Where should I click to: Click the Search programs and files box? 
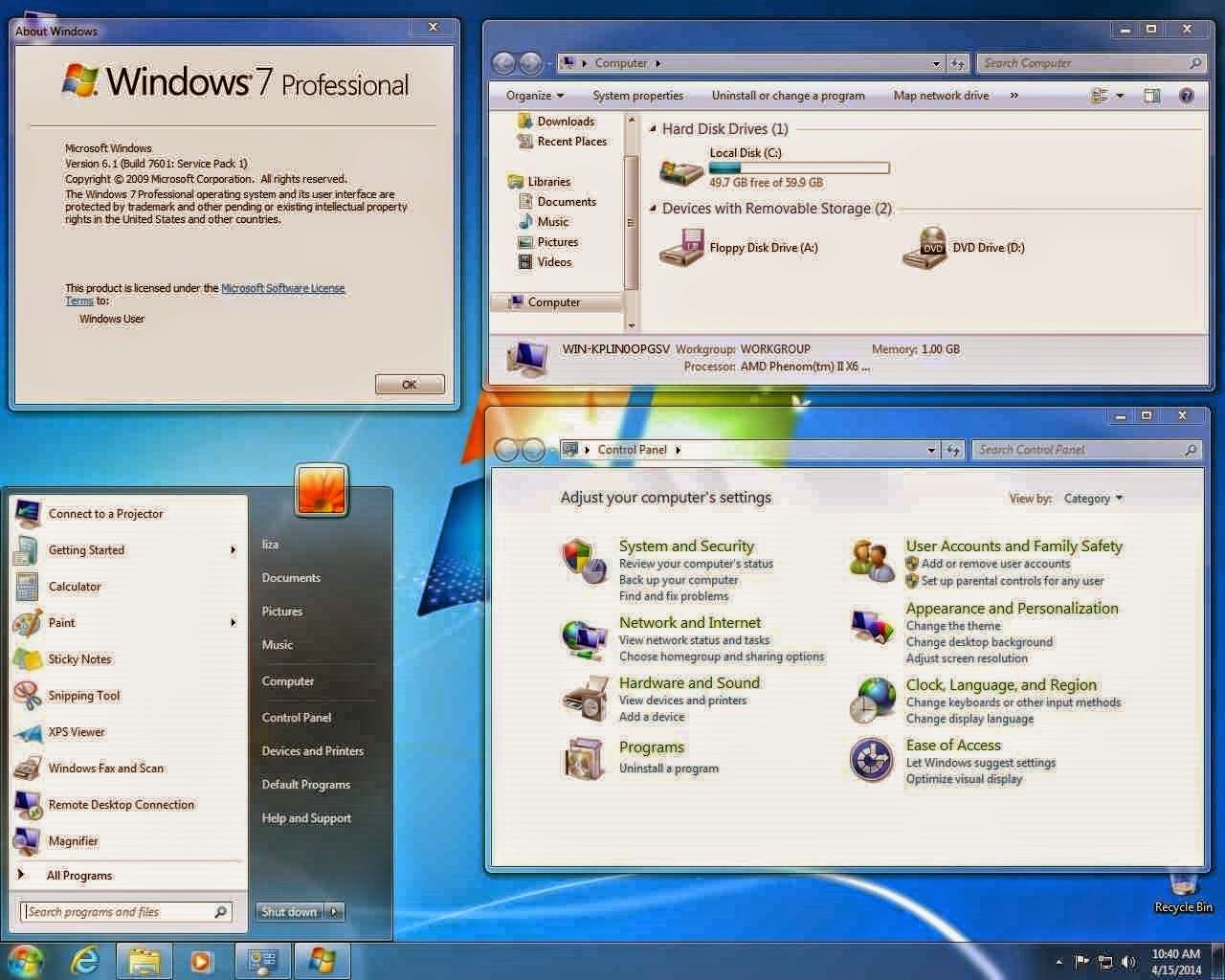(x=124, y=912)
